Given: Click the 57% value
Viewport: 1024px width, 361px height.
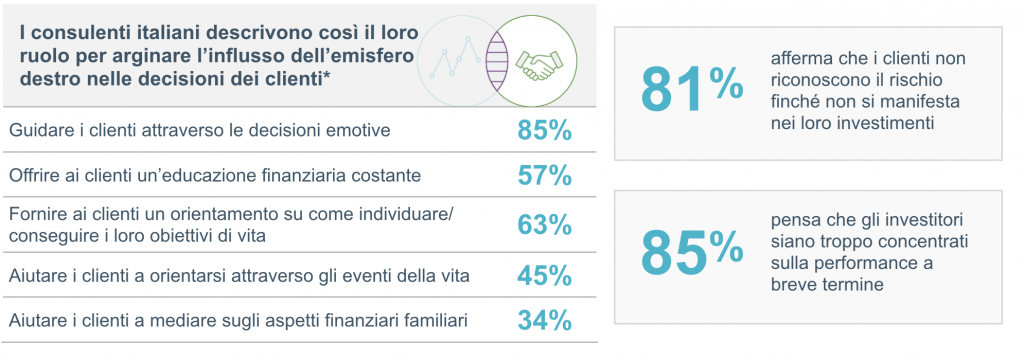Looking at the screenshot, I should point(545,176).
